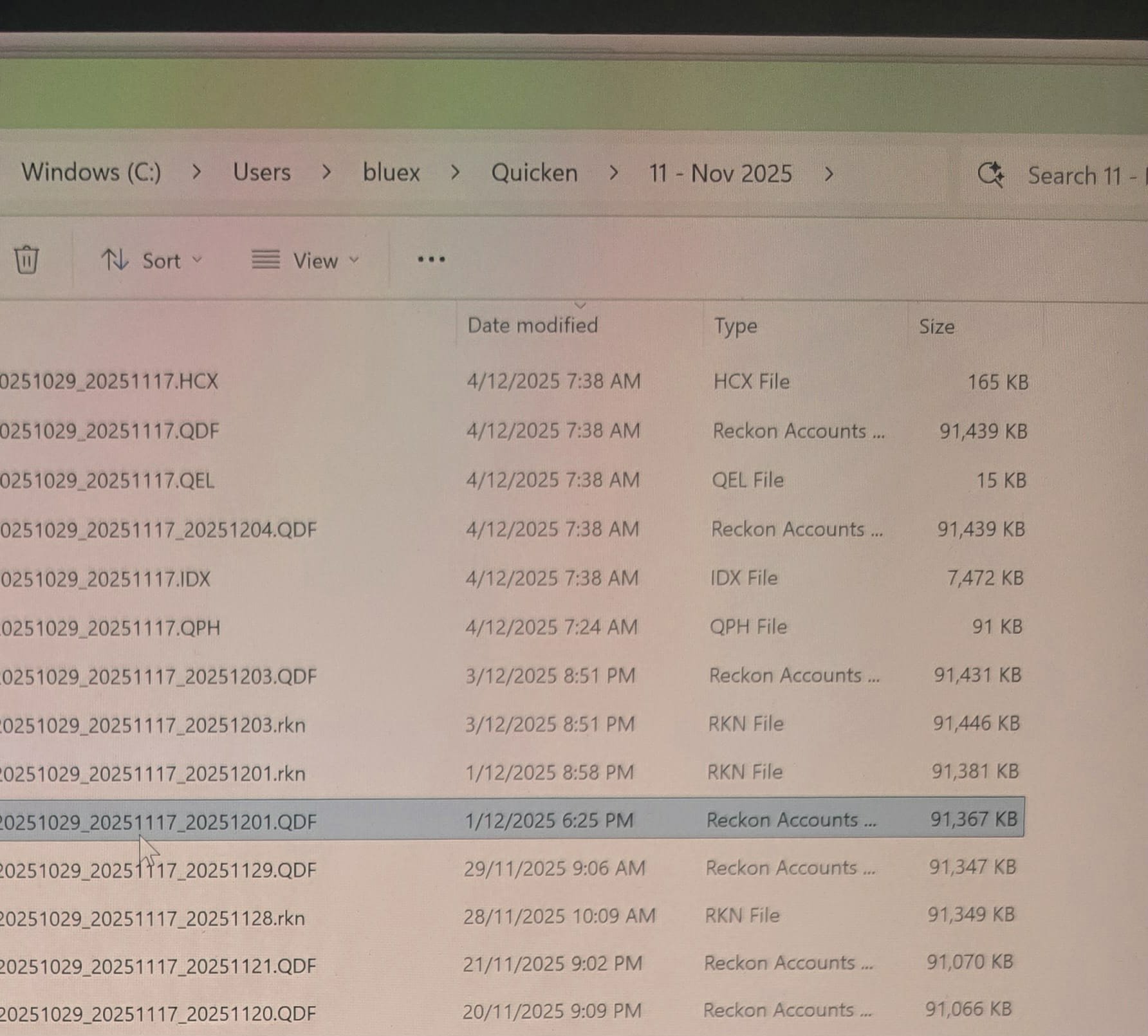Click the 1/12/2025 6:25 PM date cell

tap(549, 820)
